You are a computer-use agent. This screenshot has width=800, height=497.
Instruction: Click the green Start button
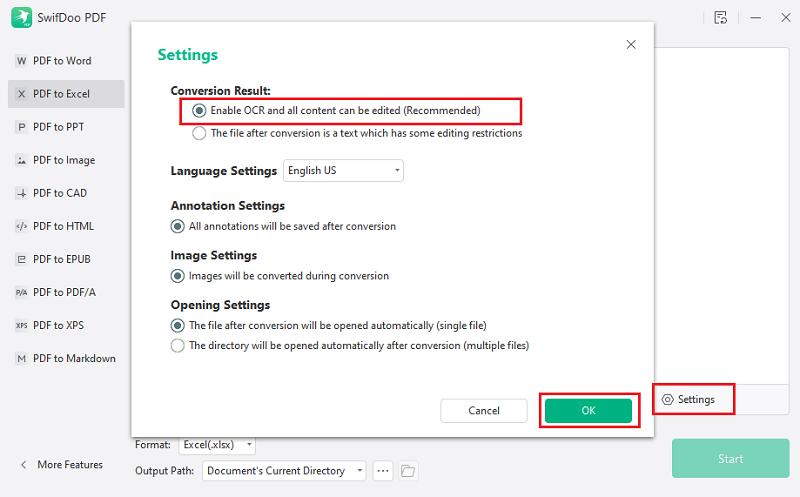coord(731,459)
